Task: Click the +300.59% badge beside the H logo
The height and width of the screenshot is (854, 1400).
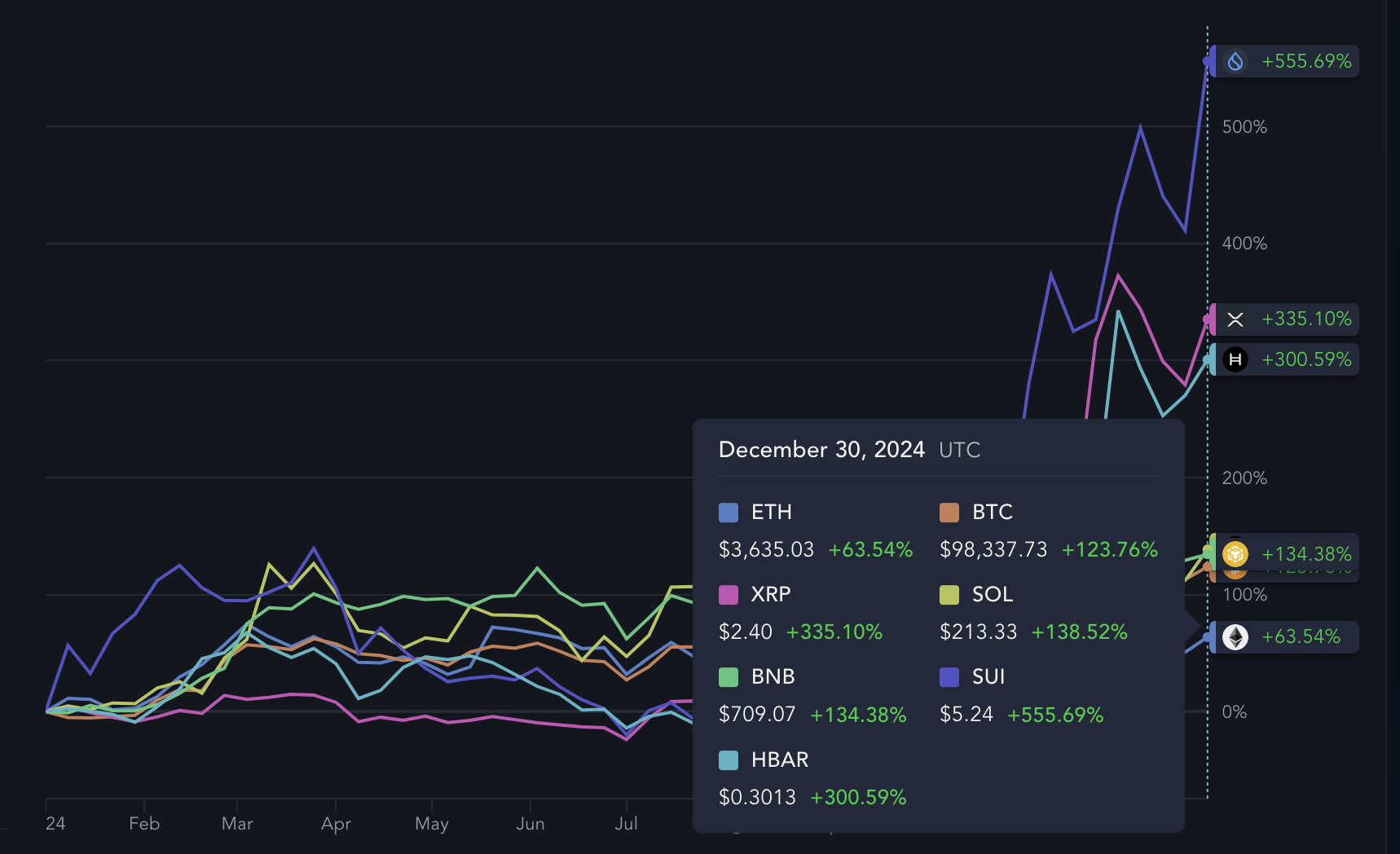Action: [x=1306, y=359]
